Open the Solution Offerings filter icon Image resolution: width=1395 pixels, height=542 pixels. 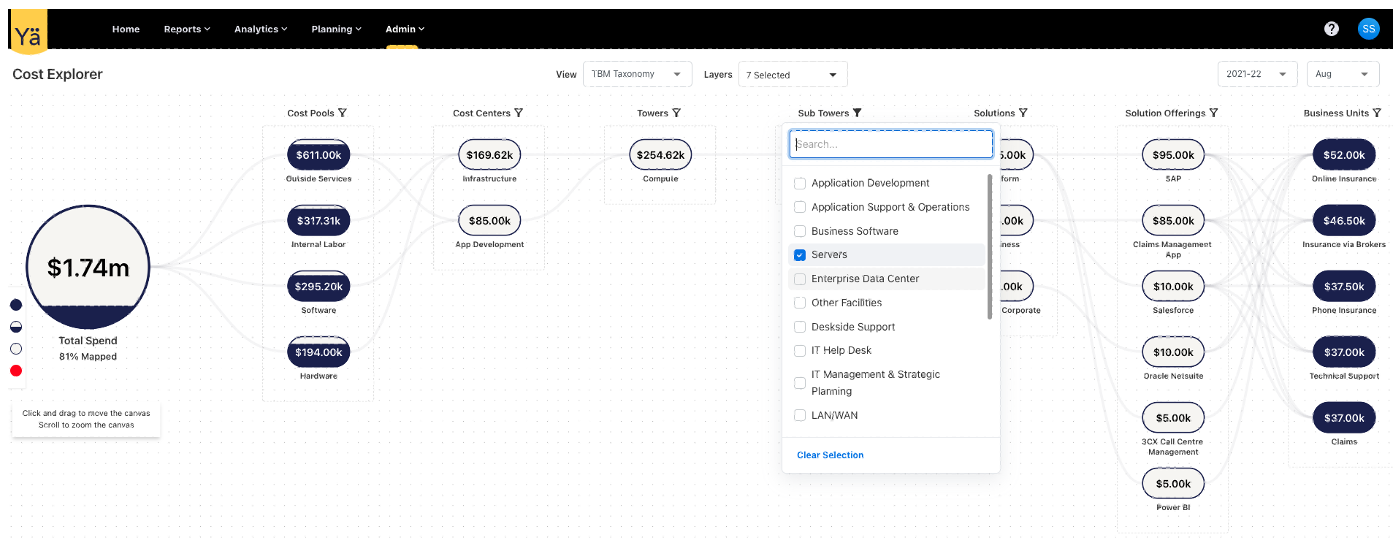point(1214,113)
